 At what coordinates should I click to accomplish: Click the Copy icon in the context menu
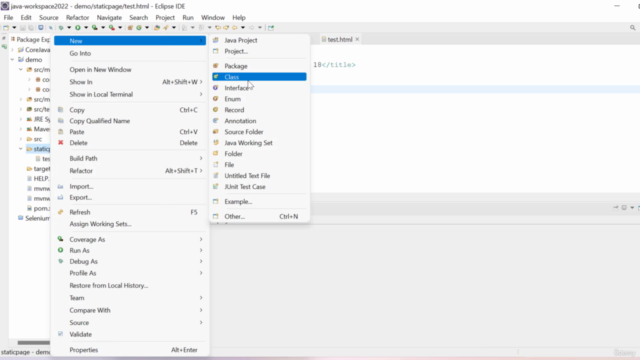pyautogui.click(x=61, y=110)
